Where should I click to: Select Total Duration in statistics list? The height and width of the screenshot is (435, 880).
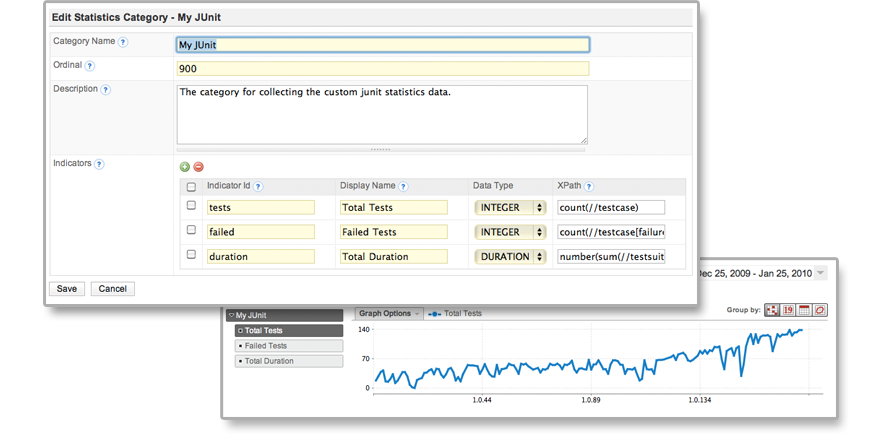[x=288, y=361]
